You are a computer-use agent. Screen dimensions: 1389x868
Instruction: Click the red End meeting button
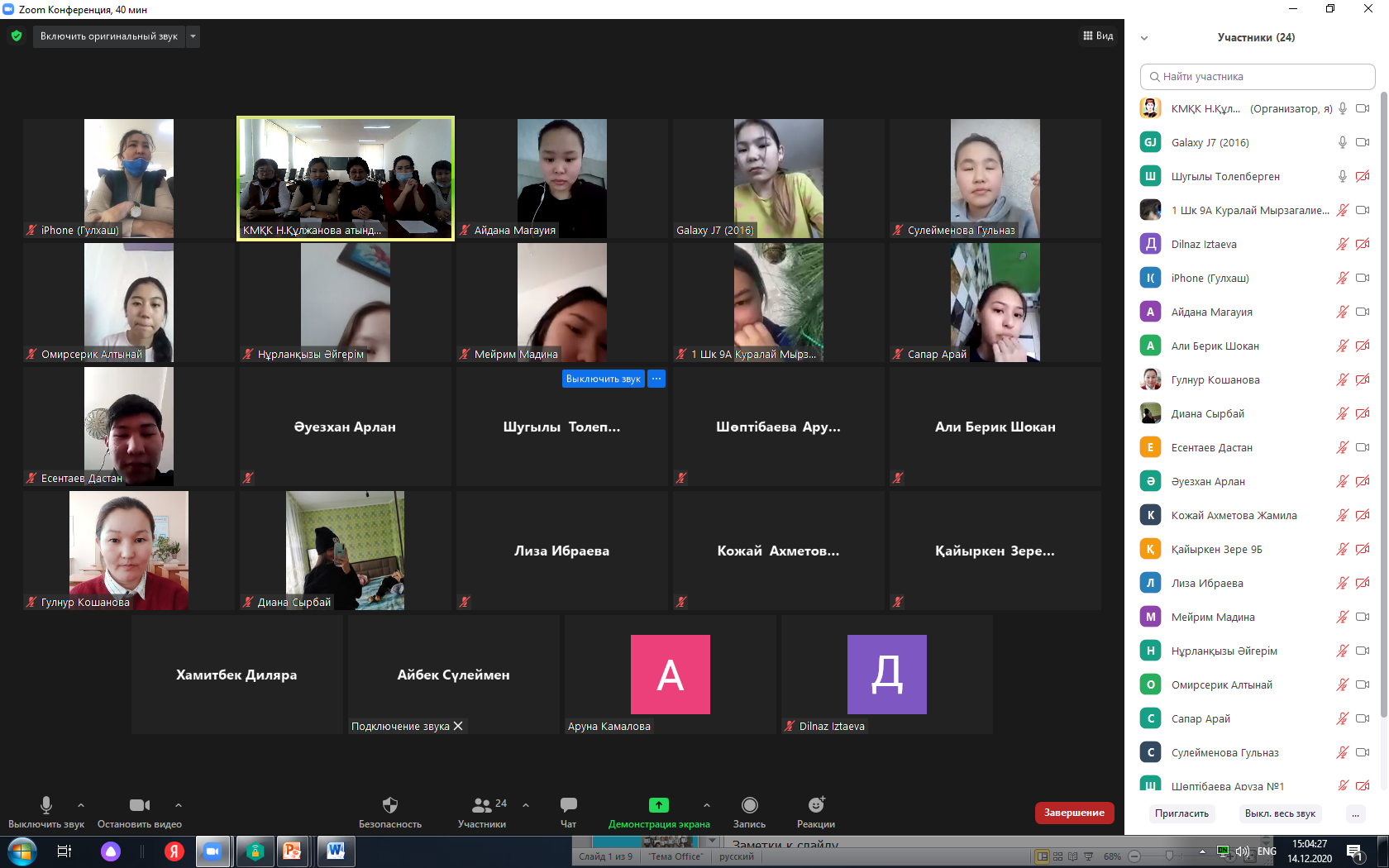[x=1074, y=813]
